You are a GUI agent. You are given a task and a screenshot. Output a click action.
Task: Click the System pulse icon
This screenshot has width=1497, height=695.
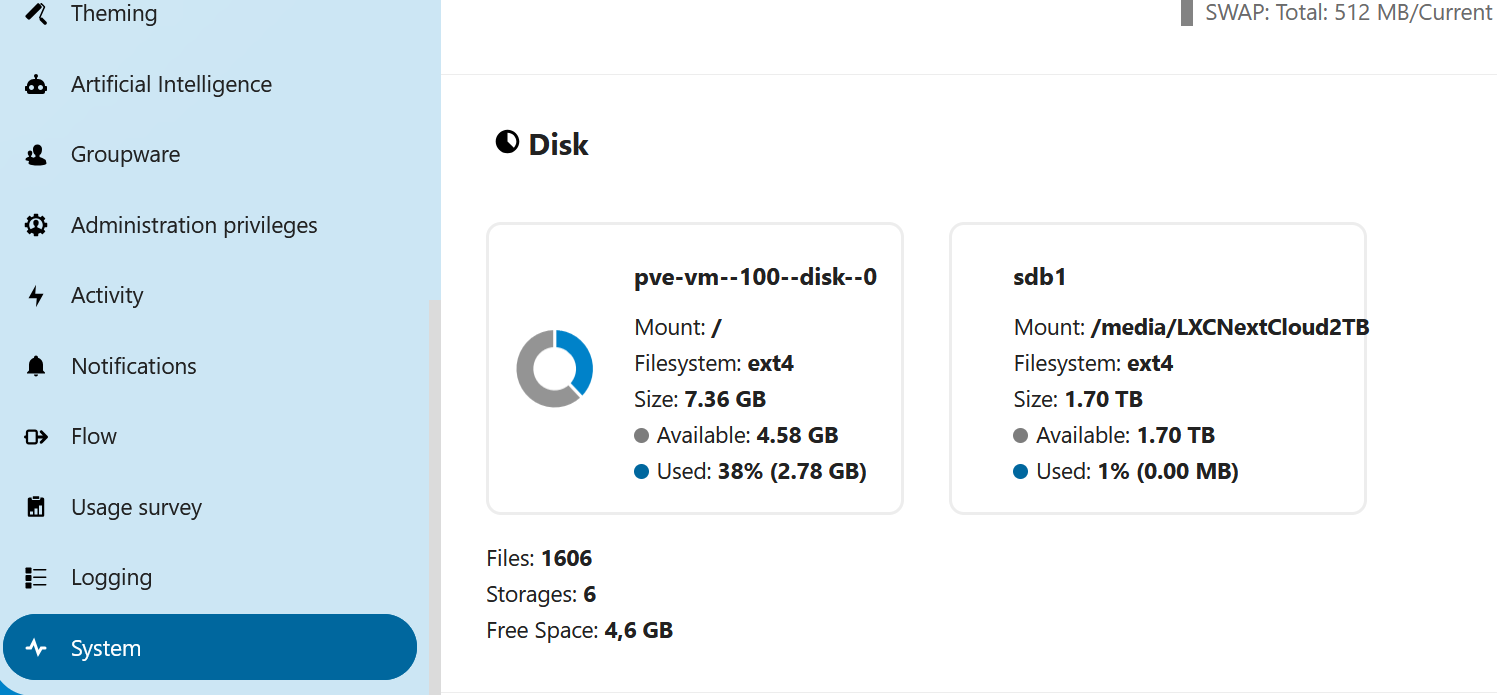(36, 648)
